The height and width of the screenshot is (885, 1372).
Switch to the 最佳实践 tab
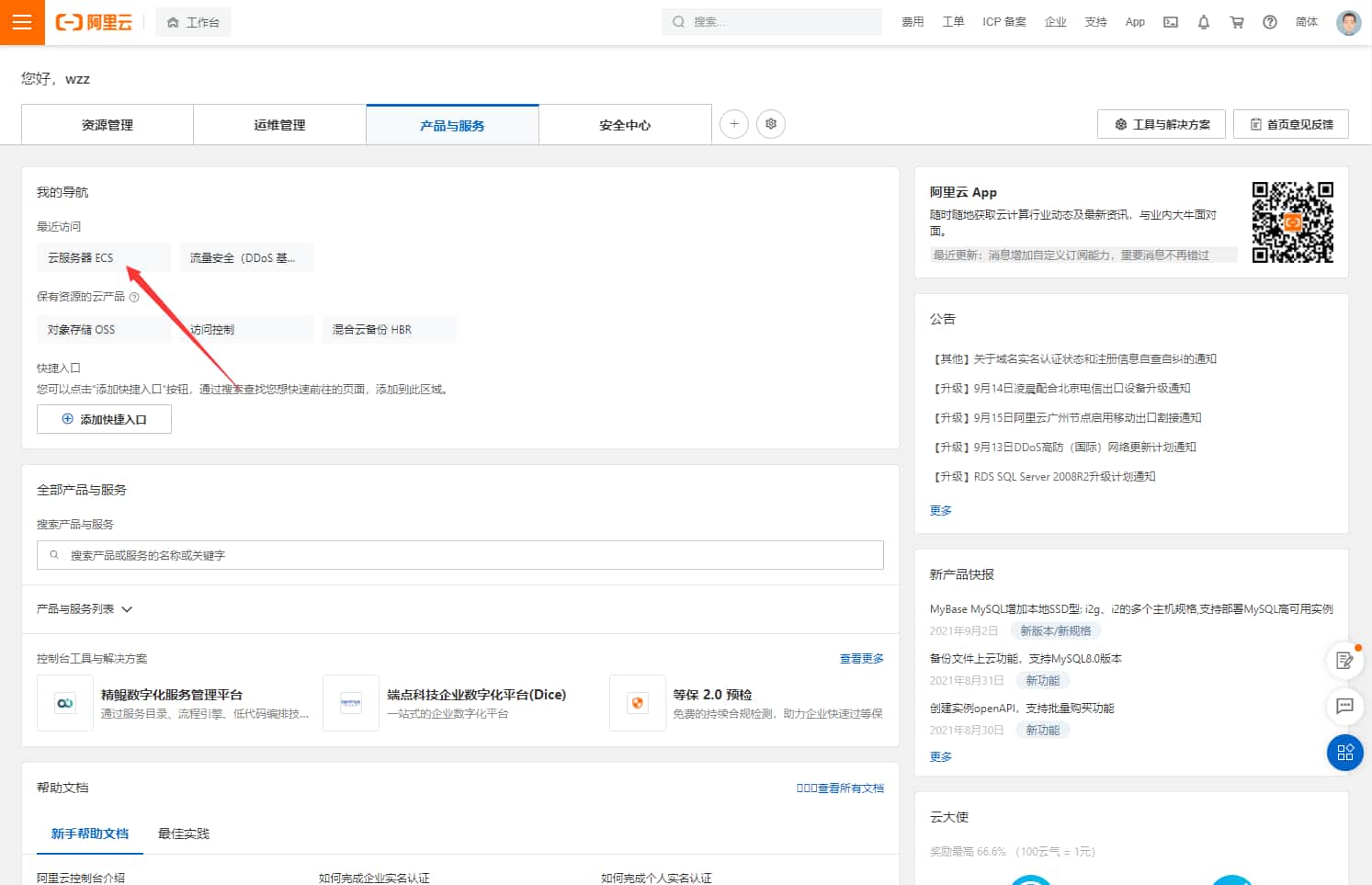182,834
